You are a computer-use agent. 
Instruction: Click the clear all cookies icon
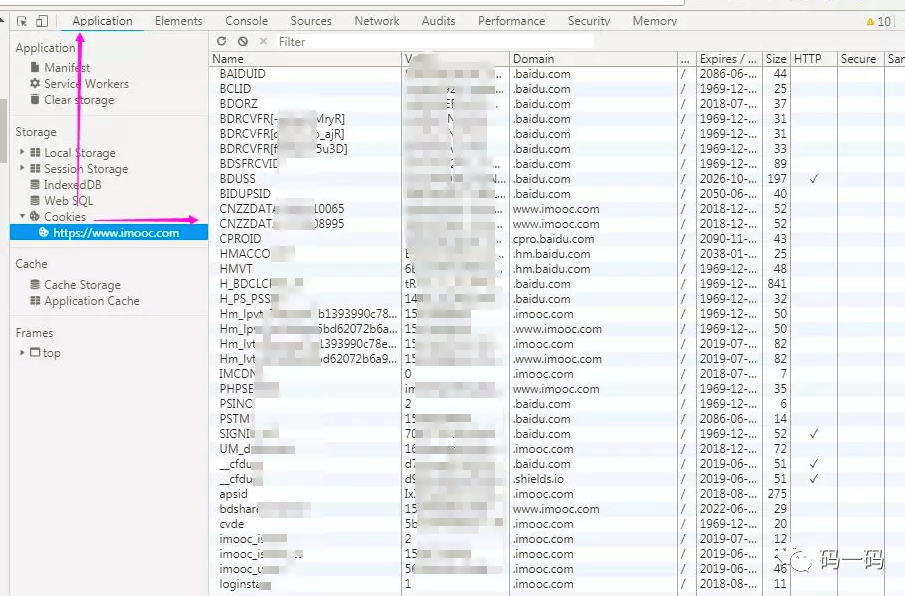pyautogui.click(x=243, y=41)
